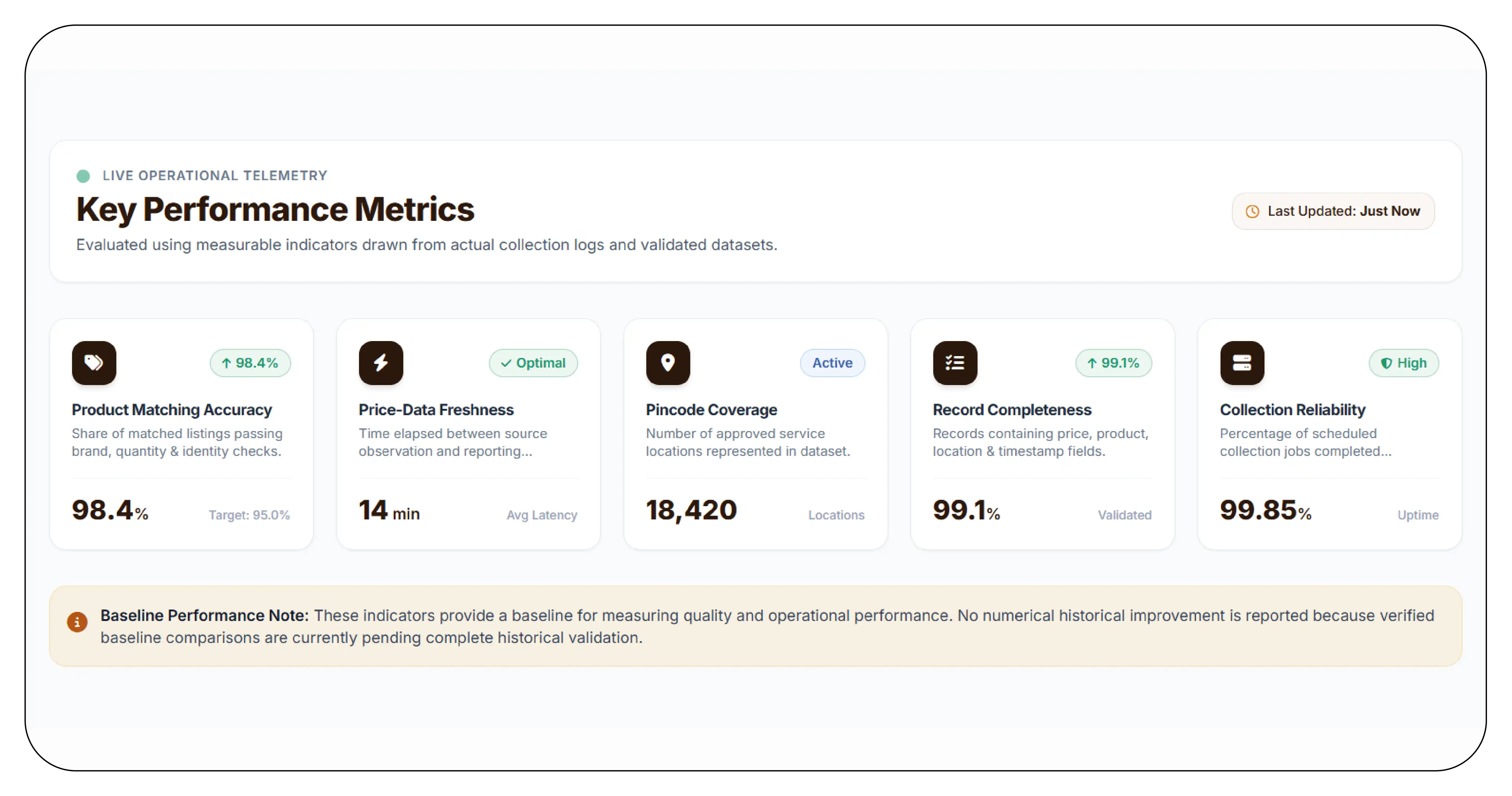Click the 'Evaluated using measurable indicators' subtitle

[x=427, y=245]
